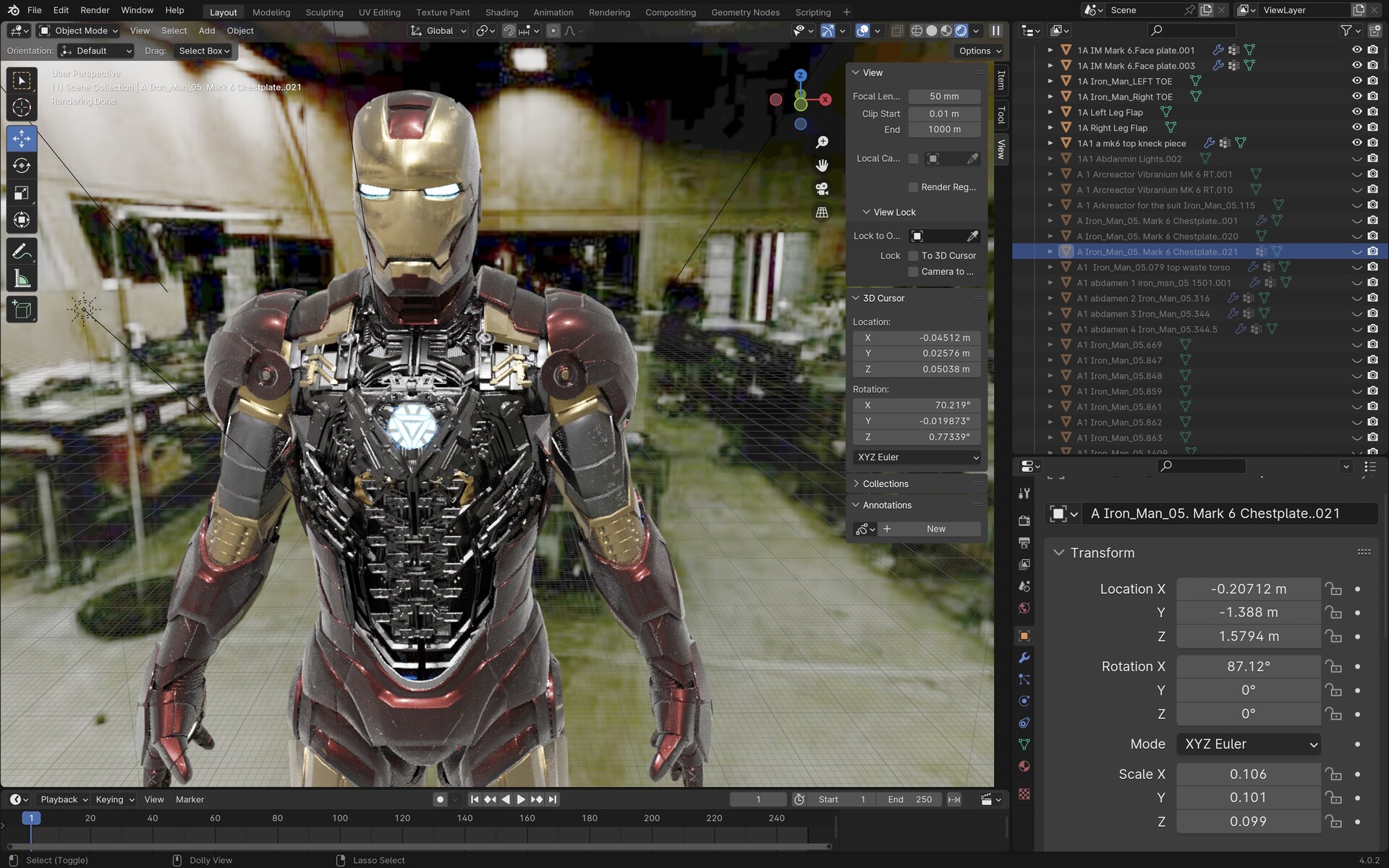Open the Shading workspace tab
The width and height of the screenshot is (1389, 868).
[x=501, y=12]
